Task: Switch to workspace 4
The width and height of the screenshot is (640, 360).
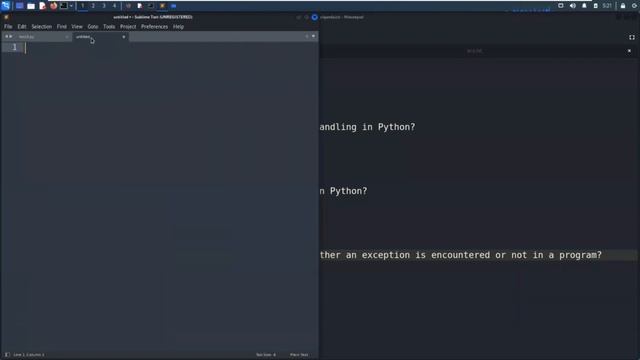Action: click(x=114, y=6)
